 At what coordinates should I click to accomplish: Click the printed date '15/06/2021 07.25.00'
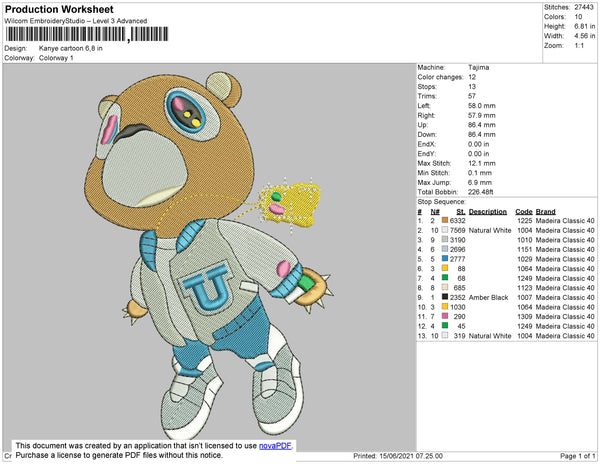(x=411, y=456)
